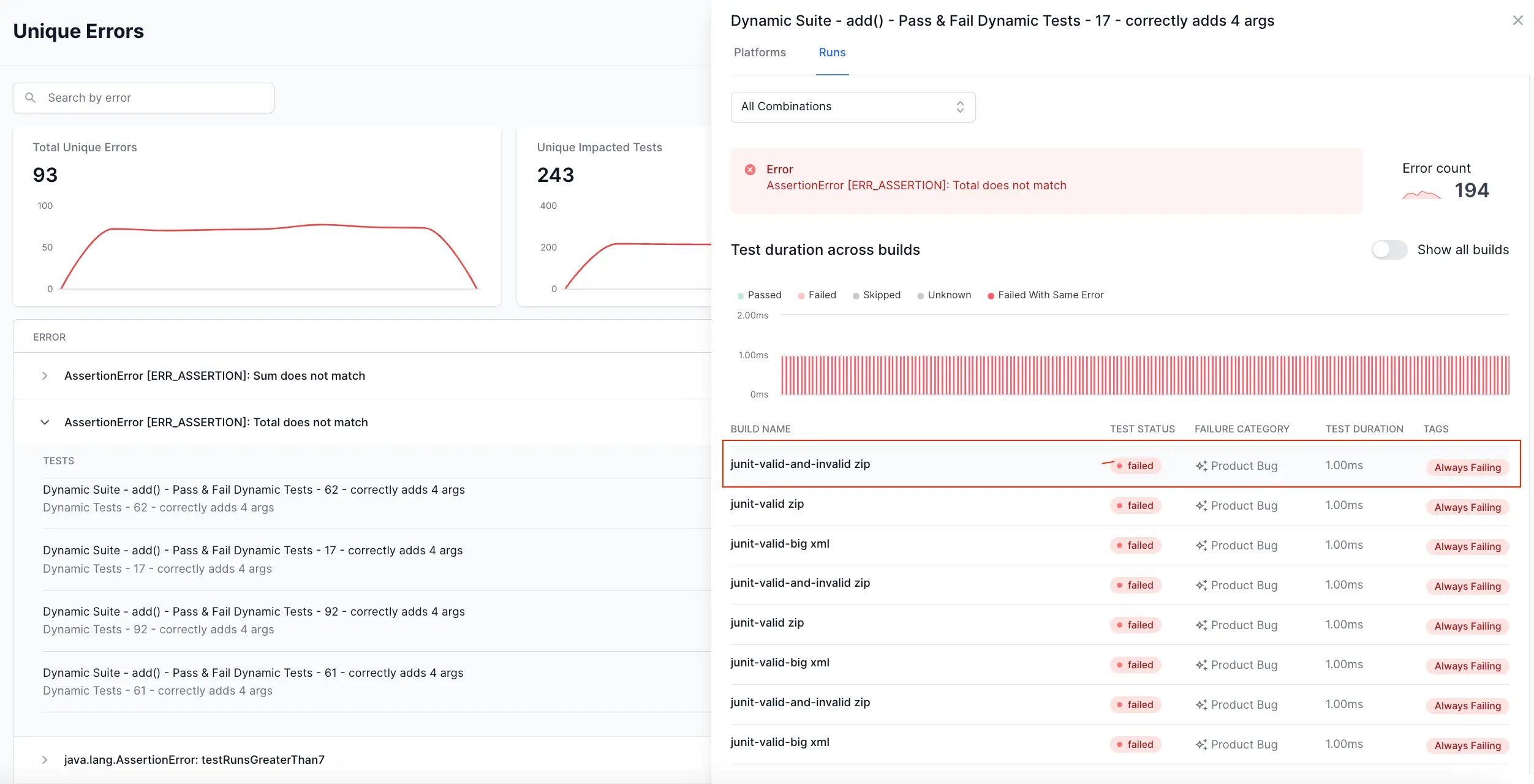Select the Runs tab
This screenshot has height=784, width=1534.
pyautogui.click(x=832, y=53)
